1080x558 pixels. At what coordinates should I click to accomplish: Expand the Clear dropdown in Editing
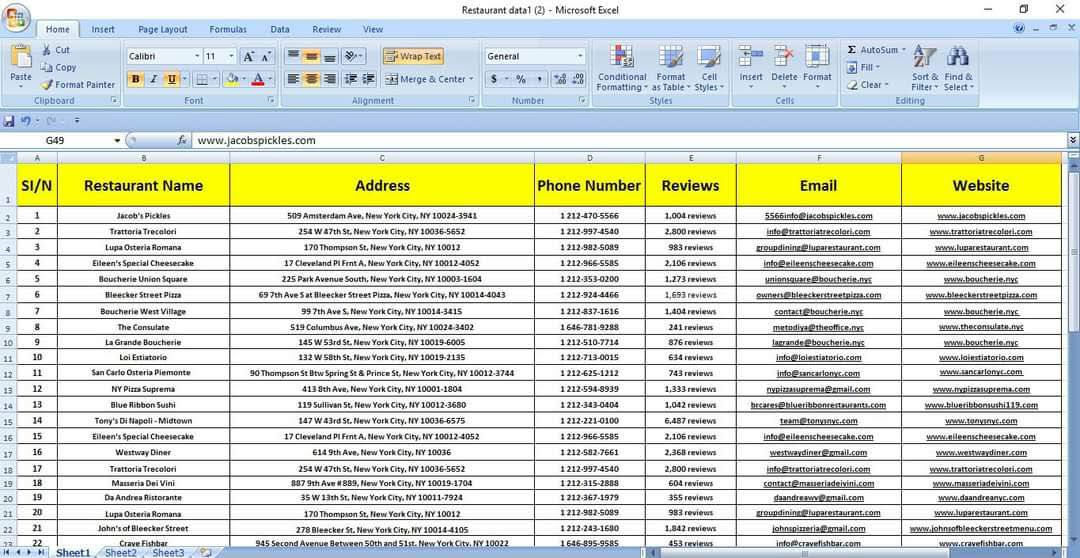pos(886,85)
